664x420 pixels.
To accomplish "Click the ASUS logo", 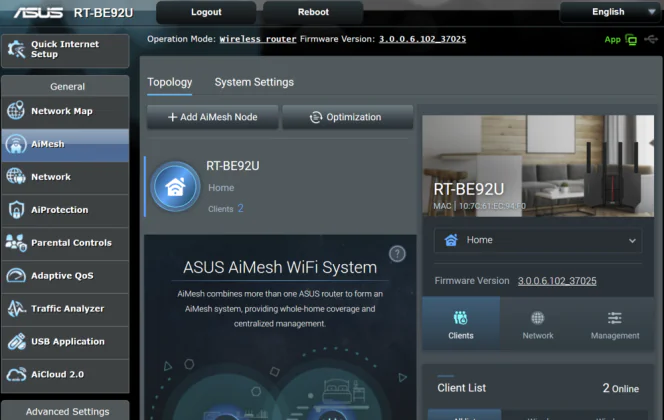I will click(39, 13).
